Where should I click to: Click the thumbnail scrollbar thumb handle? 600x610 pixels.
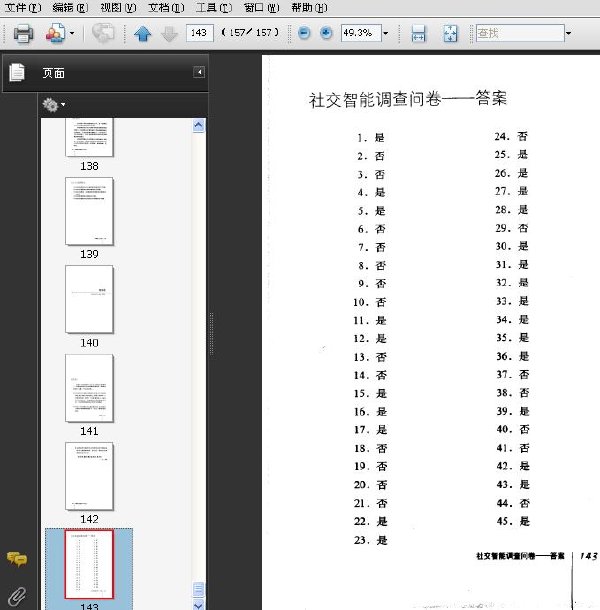[x=198, y=589]
